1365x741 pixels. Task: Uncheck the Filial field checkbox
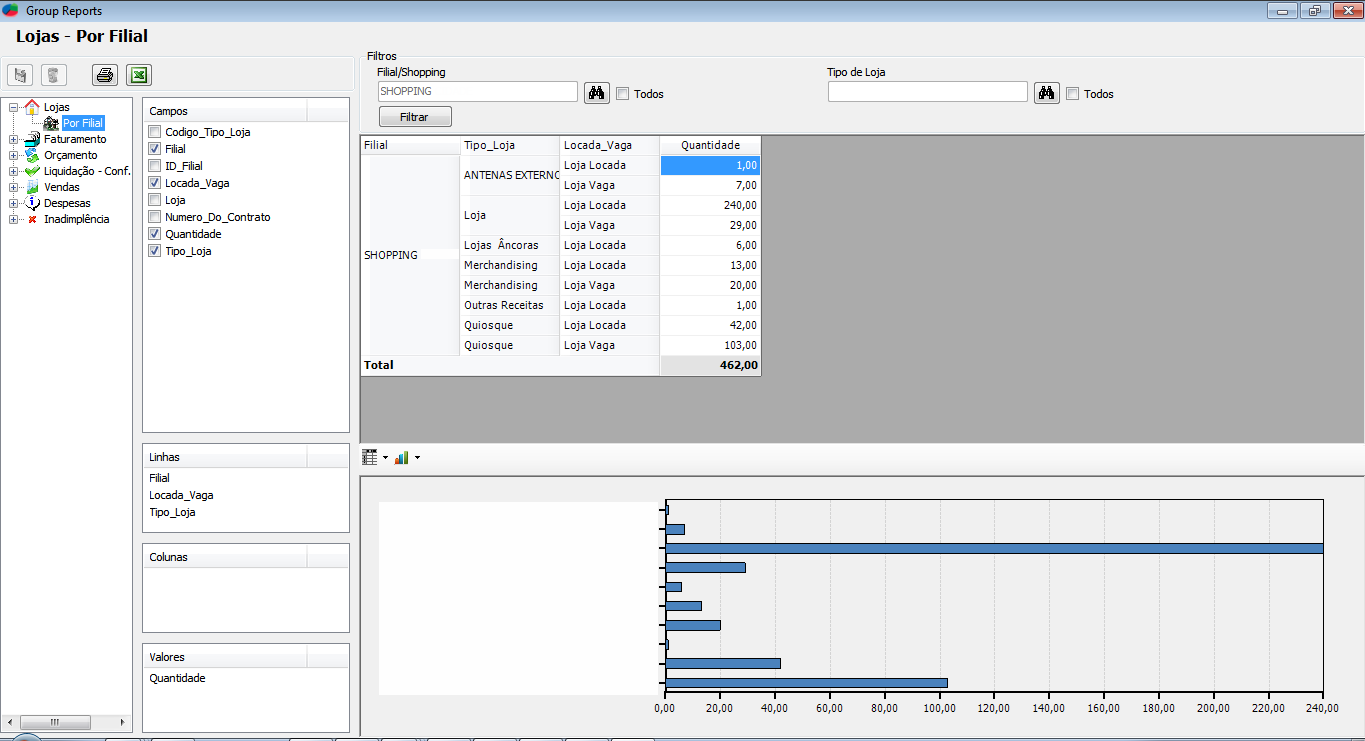(154, 149)
